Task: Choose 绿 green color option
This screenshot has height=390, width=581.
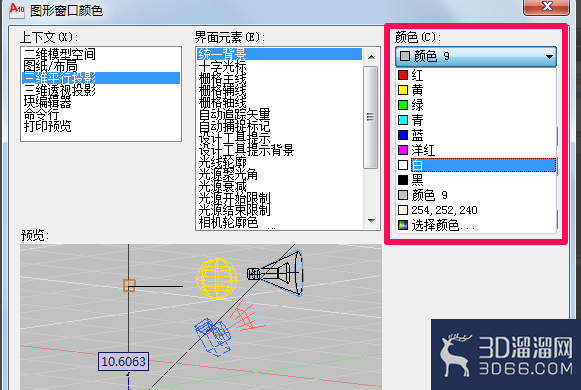Action: pyautogui.click(x=476, y=105)
